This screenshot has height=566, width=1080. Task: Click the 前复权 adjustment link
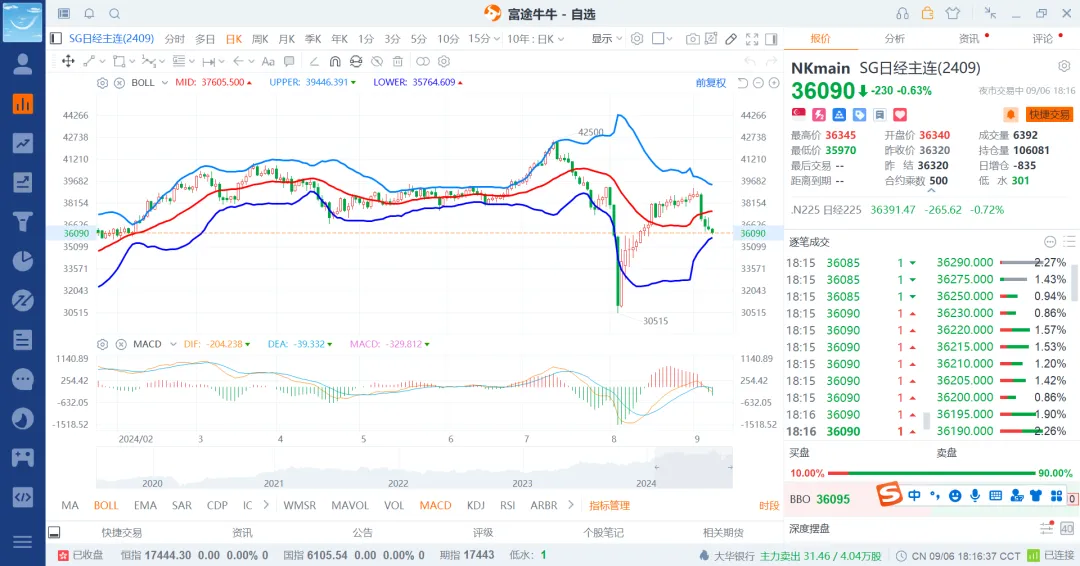point(711,83)
